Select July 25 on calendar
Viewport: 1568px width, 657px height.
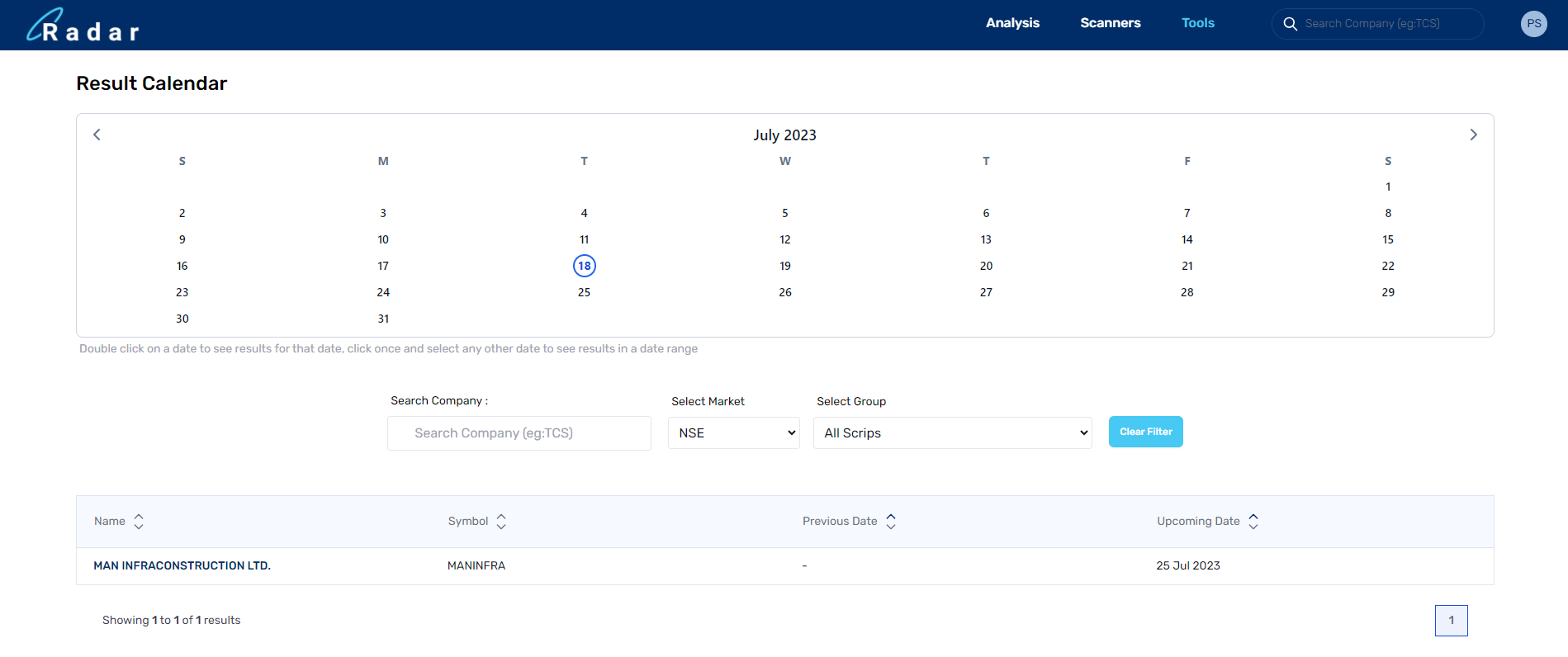(585, 292)
